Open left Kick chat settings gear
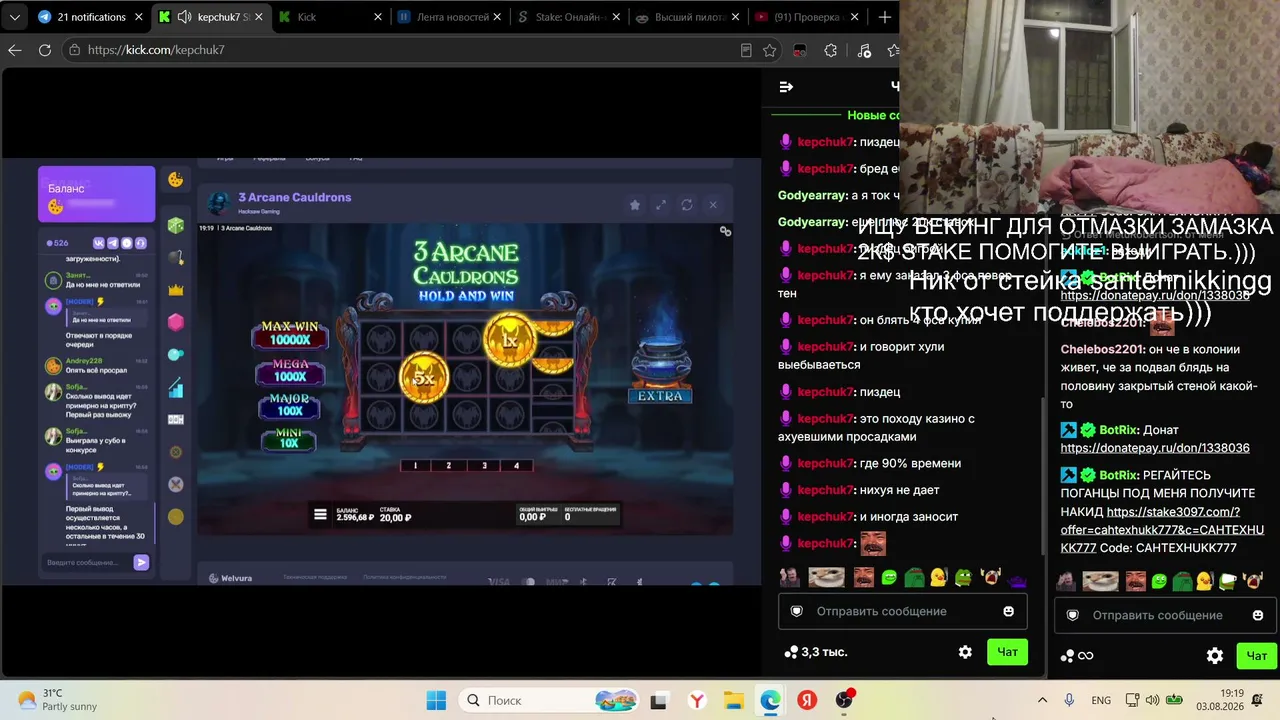 tap(965, 652)
